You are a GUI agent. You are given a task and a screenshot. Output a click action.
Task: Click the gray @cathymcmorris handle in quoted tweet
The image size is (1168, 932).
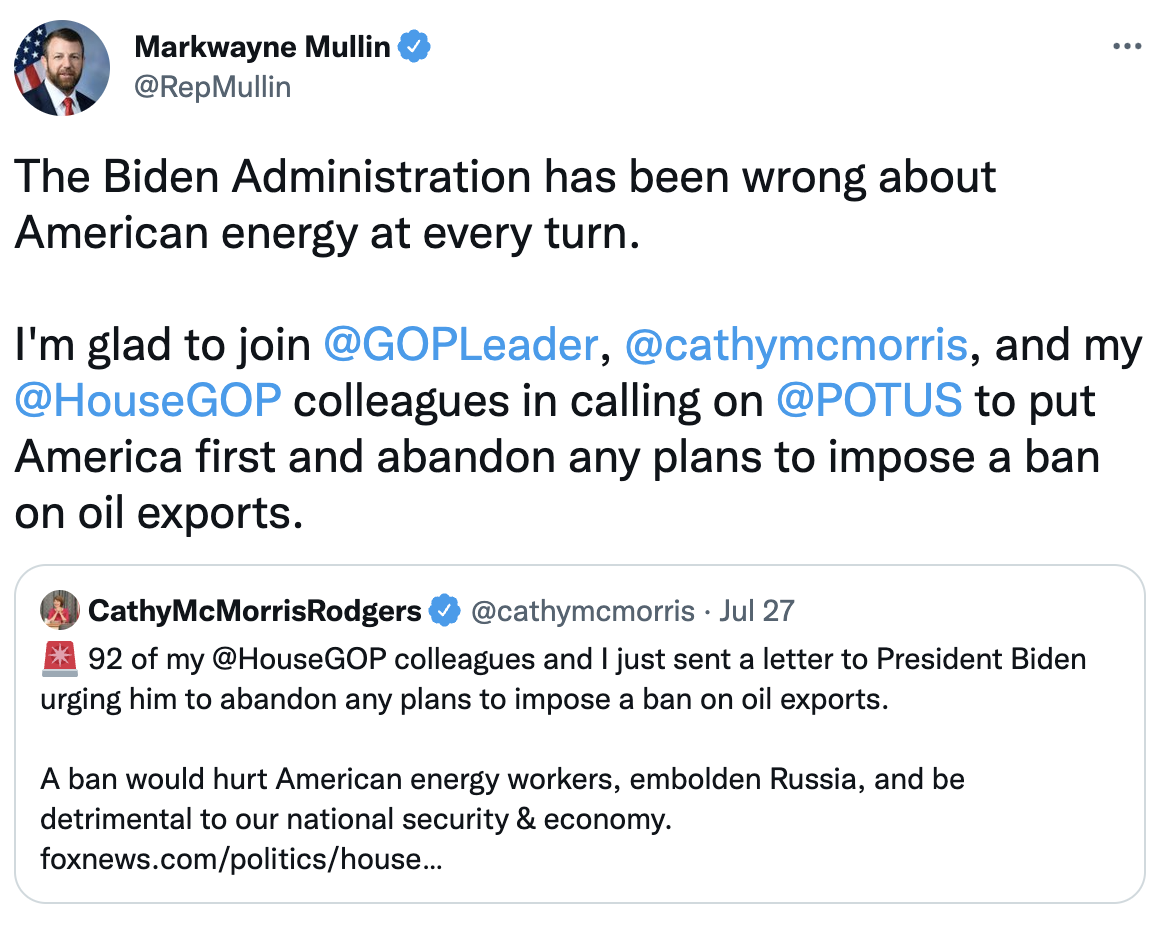pos(582,610)
